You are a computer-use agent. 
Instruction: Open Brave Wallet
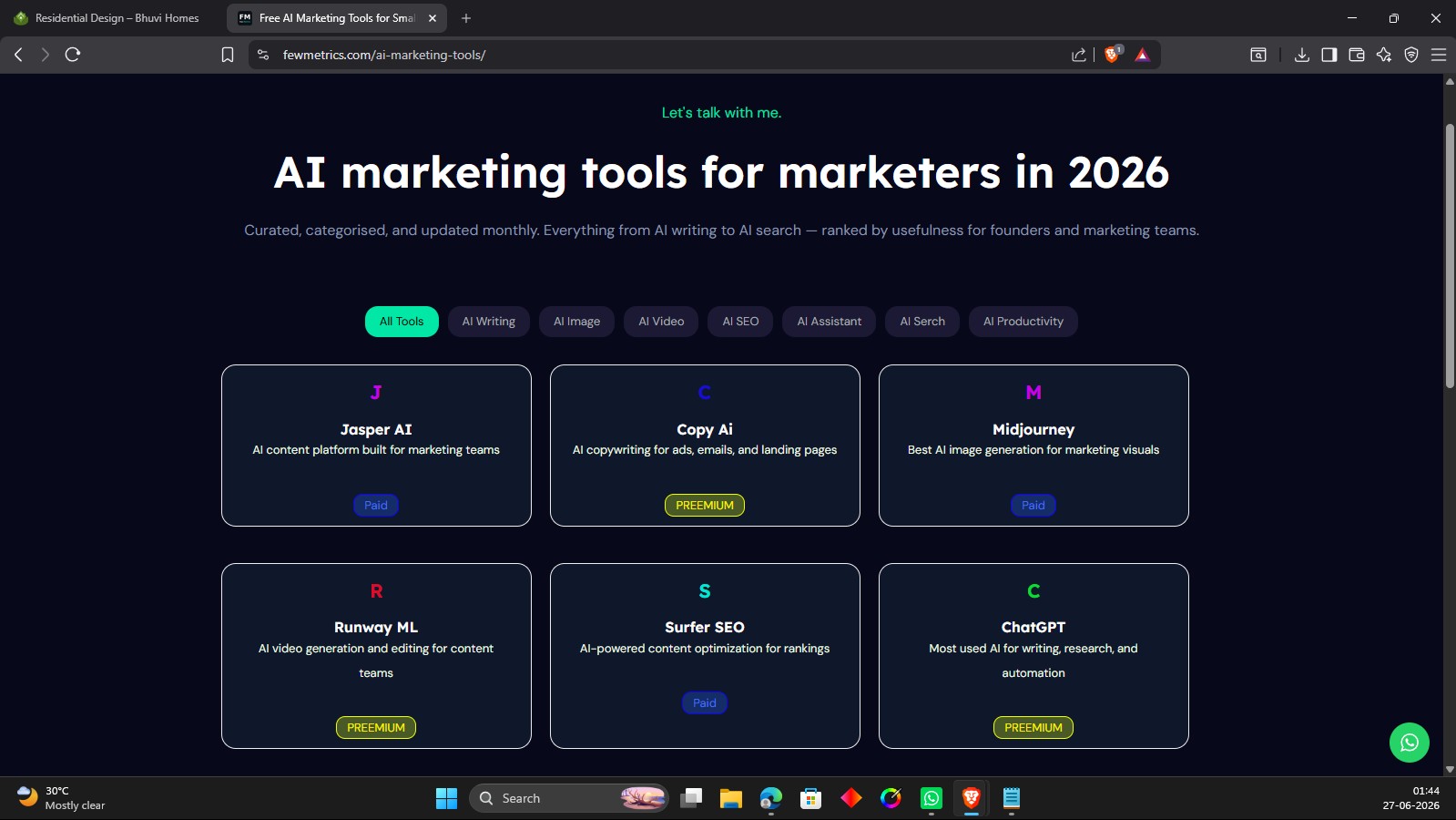pos(1357,55)
